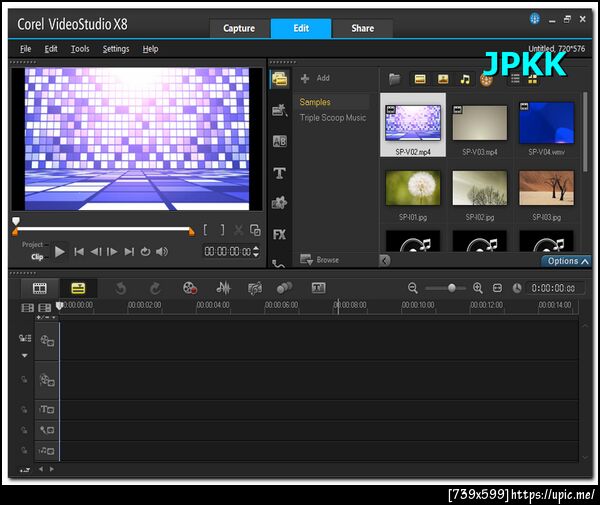The image size is (600, 505).
Task: Switch to Timeline View
Action: [78, 288]
